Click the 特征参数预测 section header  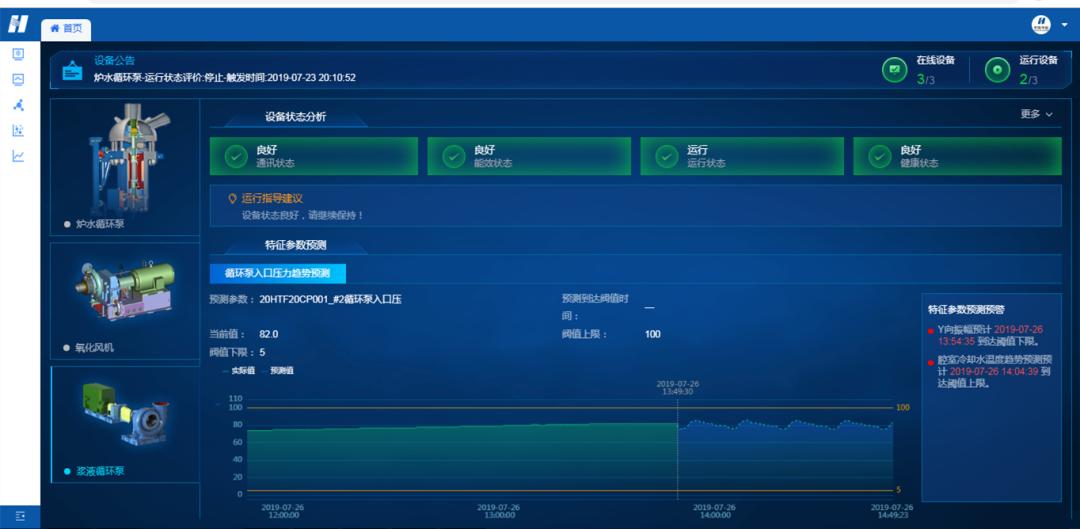pyautogui.click(x=295, y=245)
